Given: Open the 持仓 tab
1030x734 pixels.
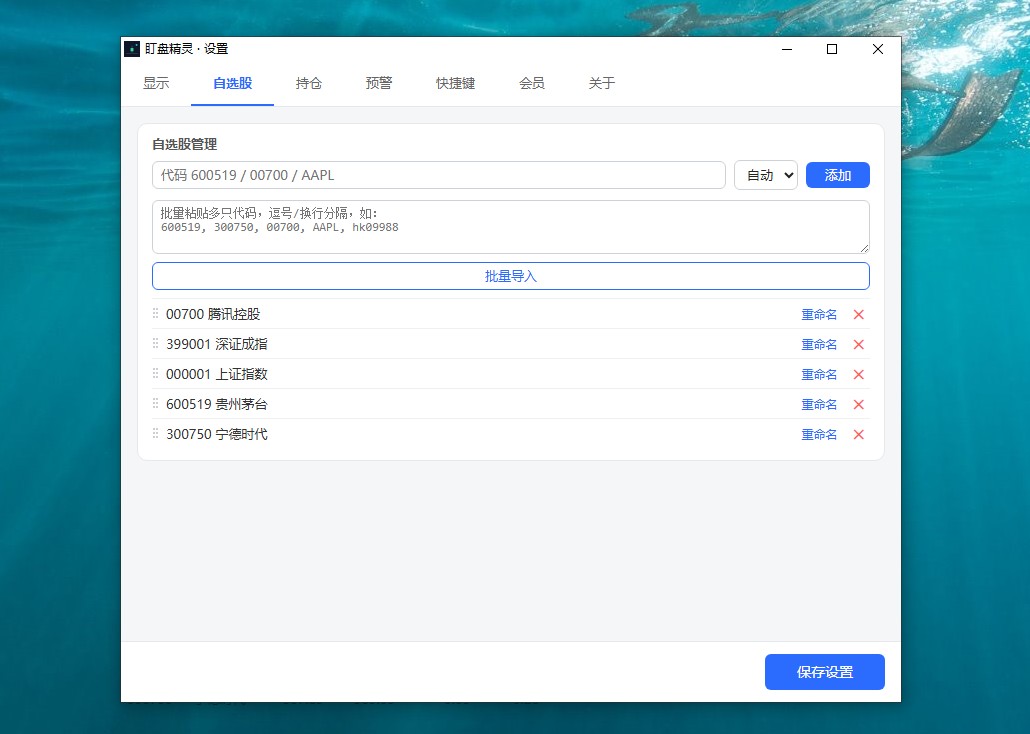Looking at the screenshot, I should click(x=309, y=83).
